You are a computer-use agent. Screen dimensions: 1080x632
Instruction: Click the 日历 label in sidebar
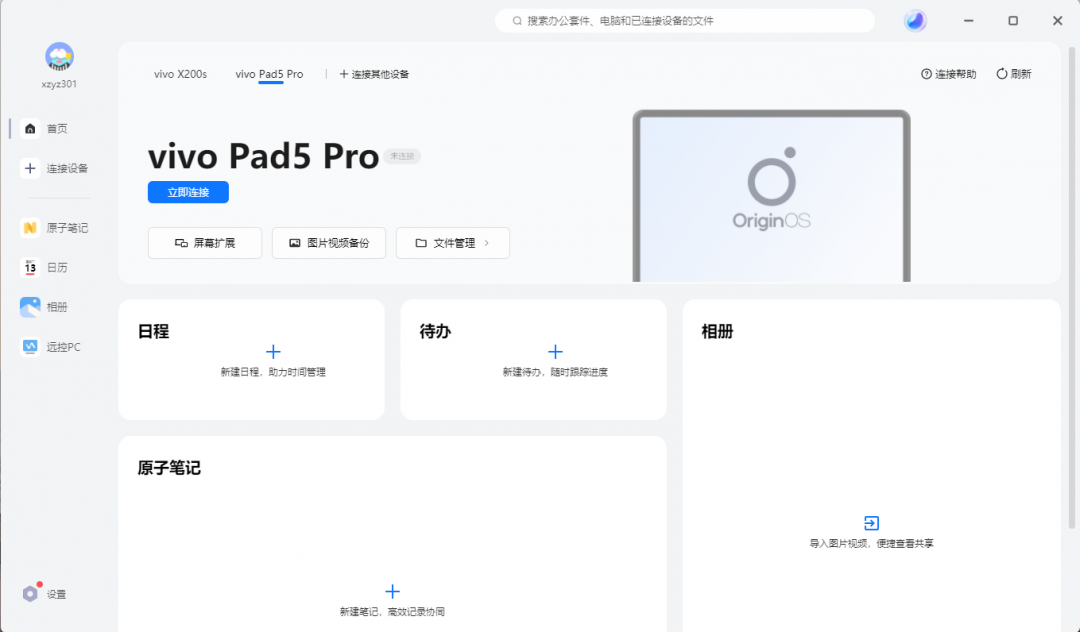point(57,268)
